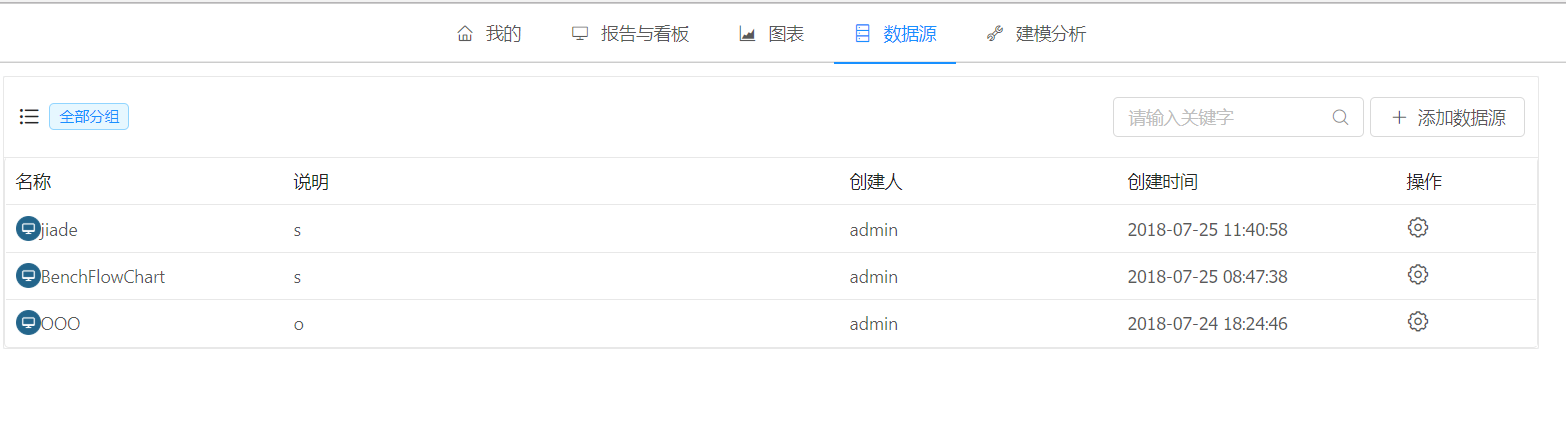The height and width of the screenshot is (424, 1566).
Task: Open the jiade data source name
Action: point(59,230)
